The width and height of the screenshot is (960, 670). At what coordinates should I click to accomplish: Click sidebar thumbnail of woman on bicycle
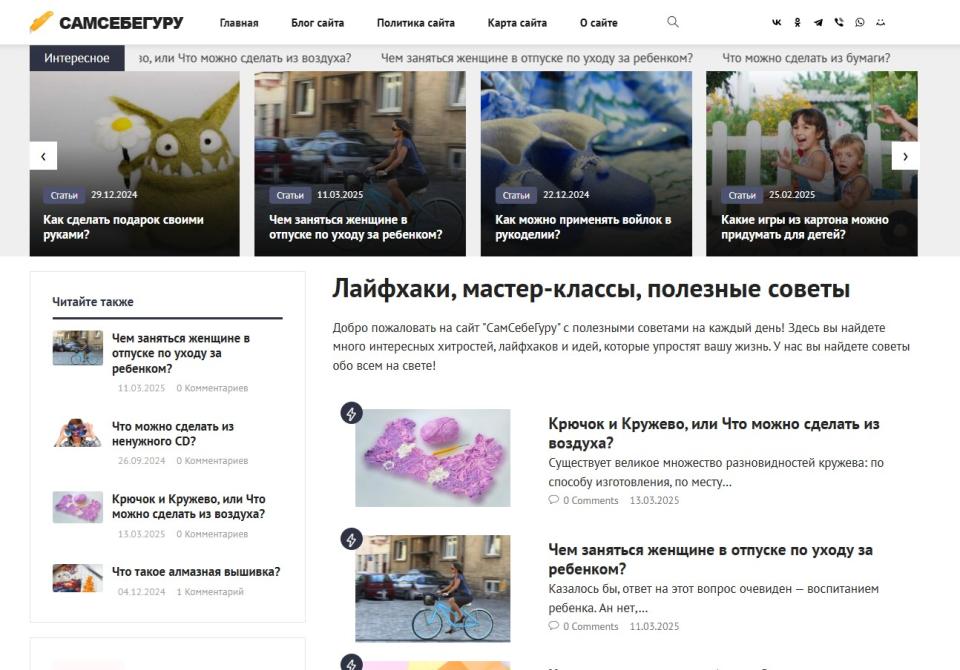pos(78,348)
